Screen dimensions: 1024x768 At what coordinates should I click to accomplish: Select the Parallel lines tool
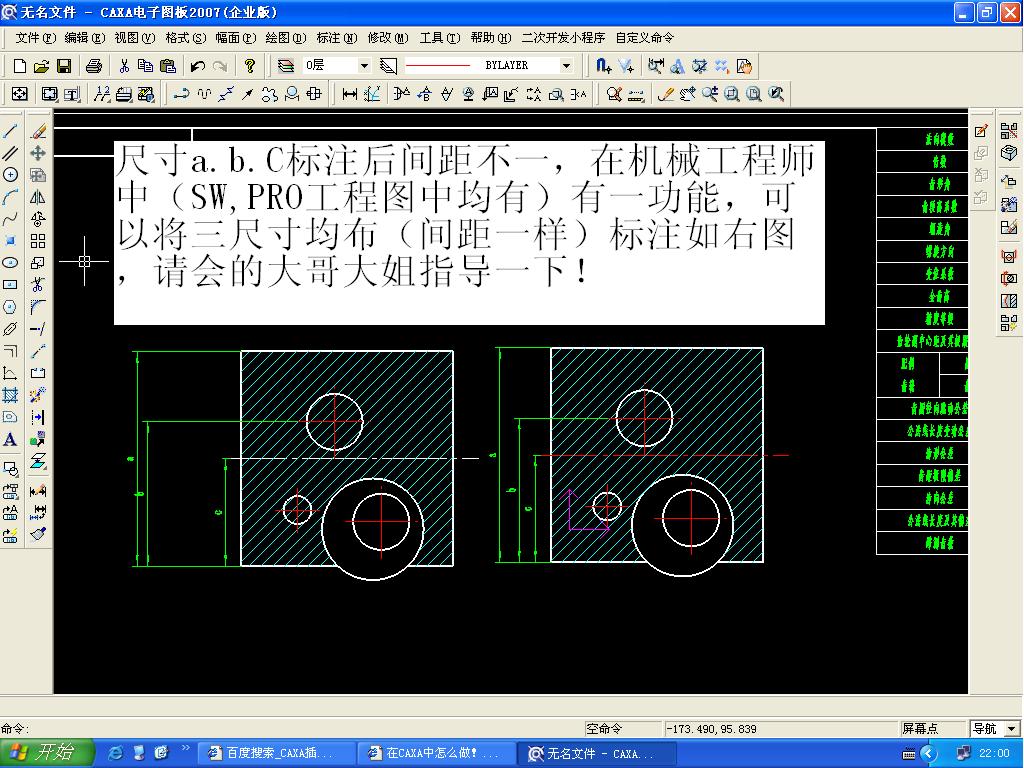[10, 153]
